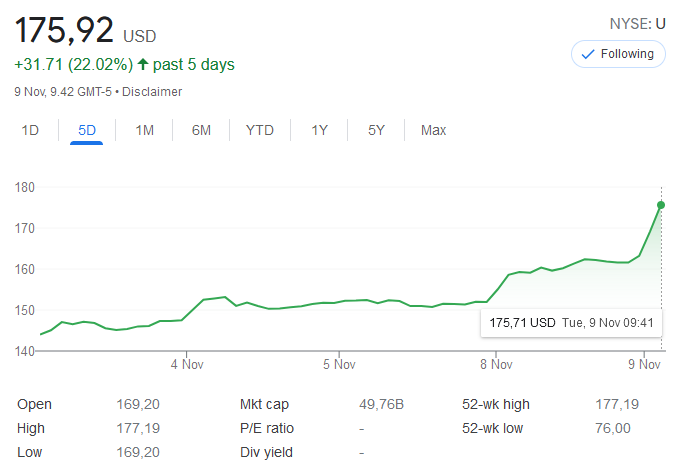Show the YTD chart range
The image size is (689, 474).
point(260,130)
